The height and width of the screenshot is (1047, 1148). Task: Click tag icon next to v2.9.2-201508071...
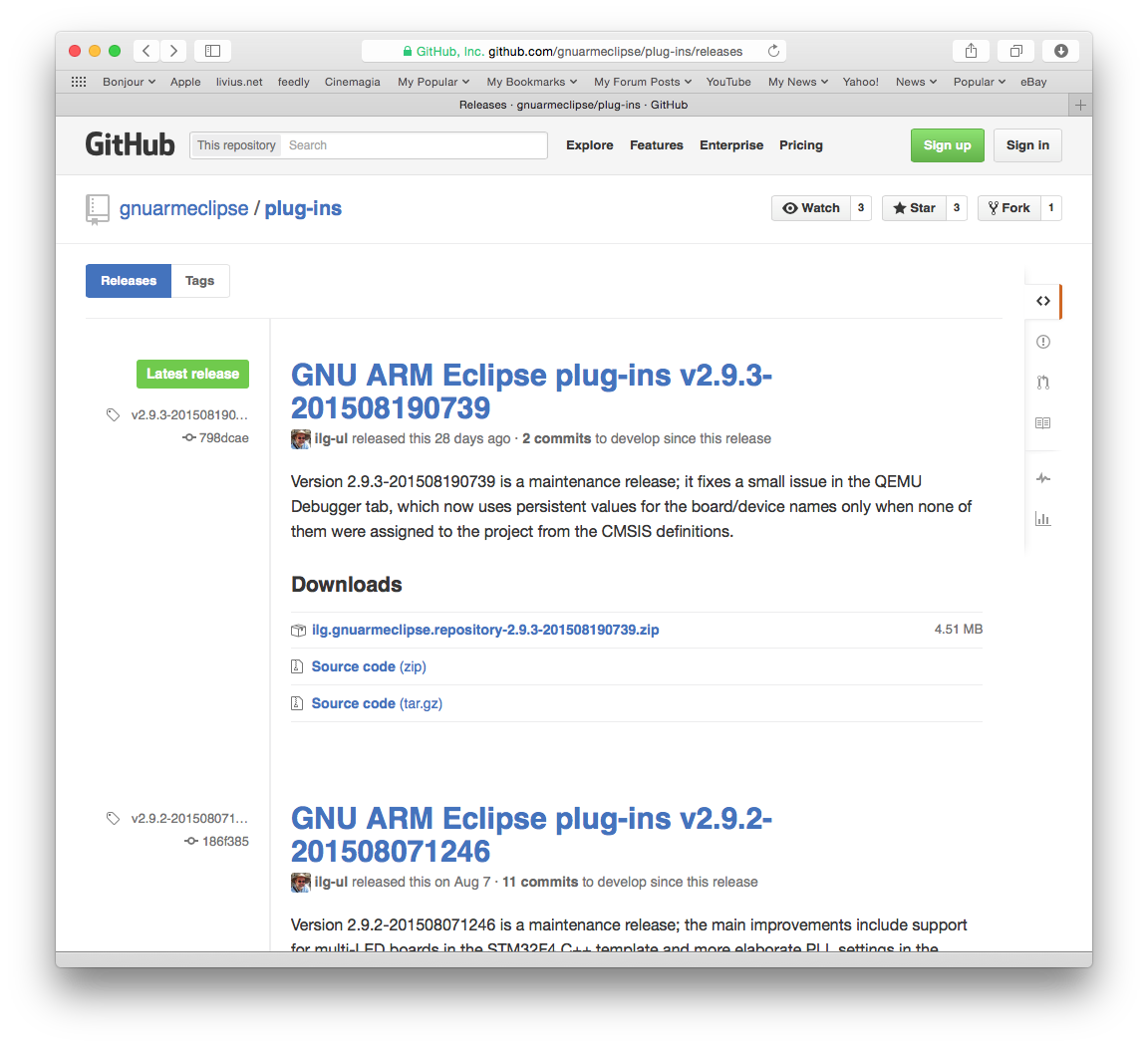113,818
